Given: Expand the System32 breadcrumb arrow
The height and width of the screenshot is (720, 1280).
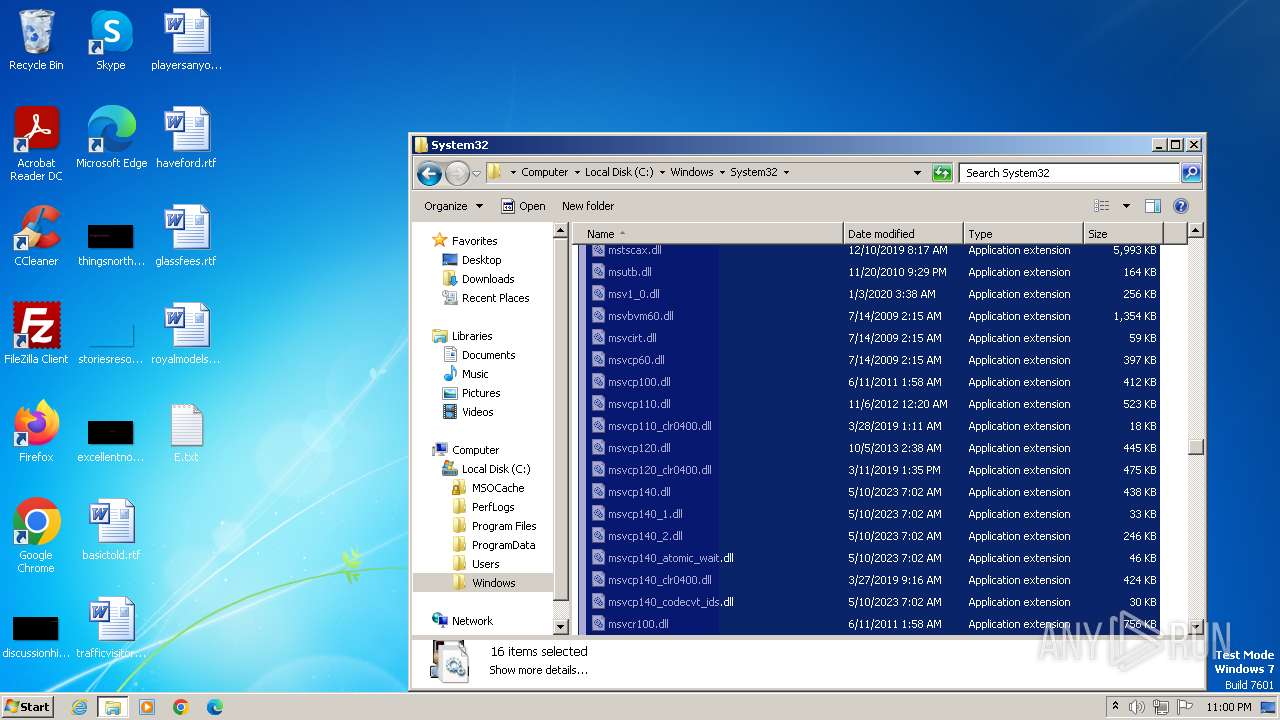Looking at the screenshot, I should point(786,173).
